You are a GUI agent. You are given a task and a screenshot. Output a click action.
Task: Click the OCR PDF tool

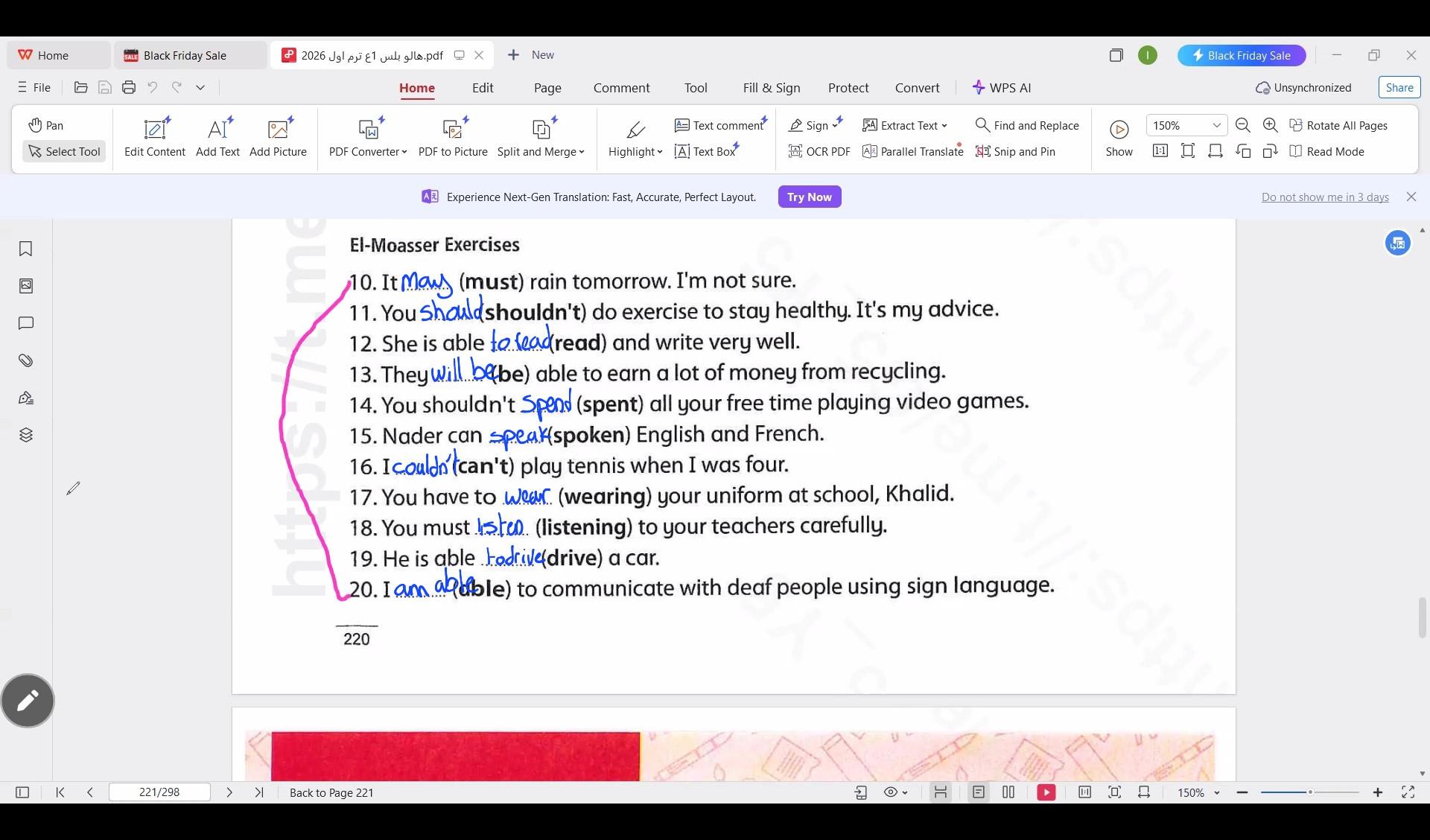[x=819, y=151]
